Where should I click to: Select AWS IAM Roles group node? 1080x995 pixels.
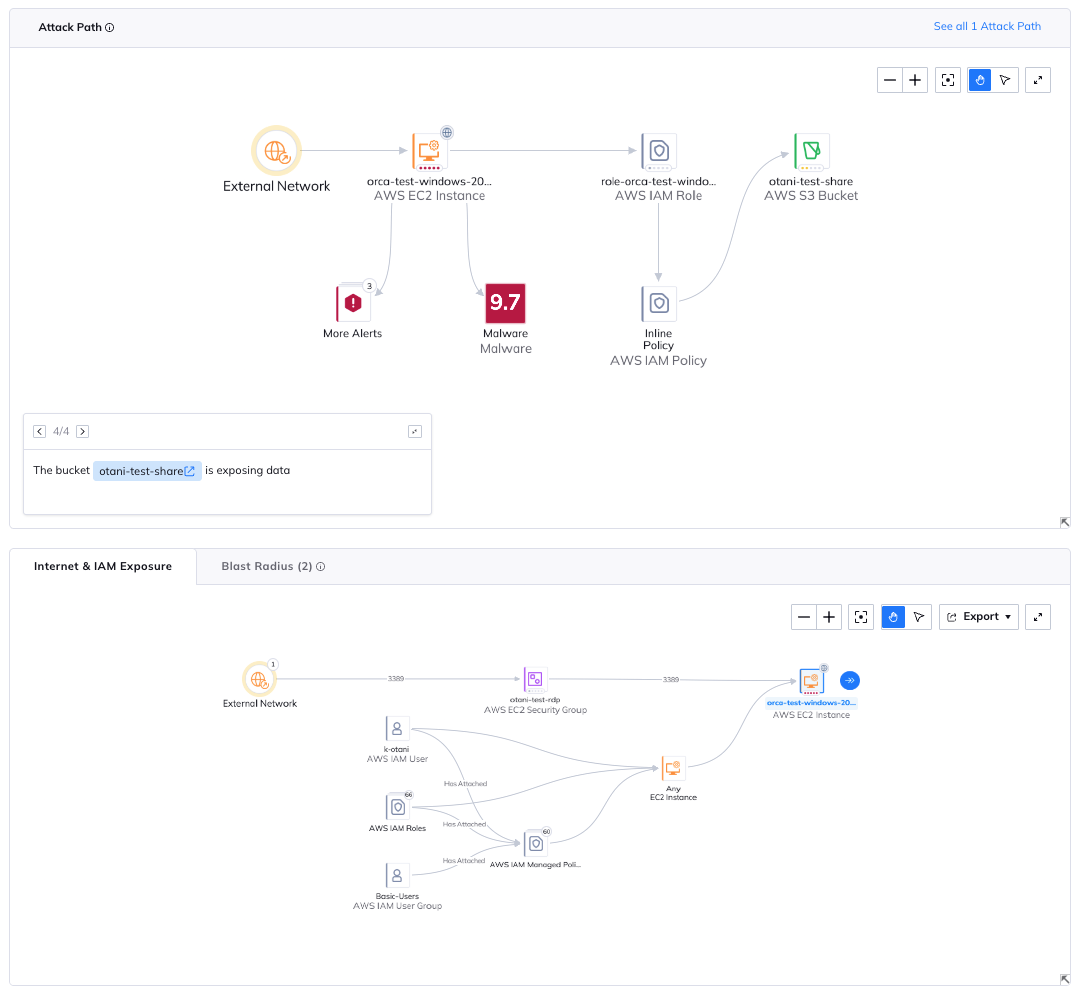(397, 806)
